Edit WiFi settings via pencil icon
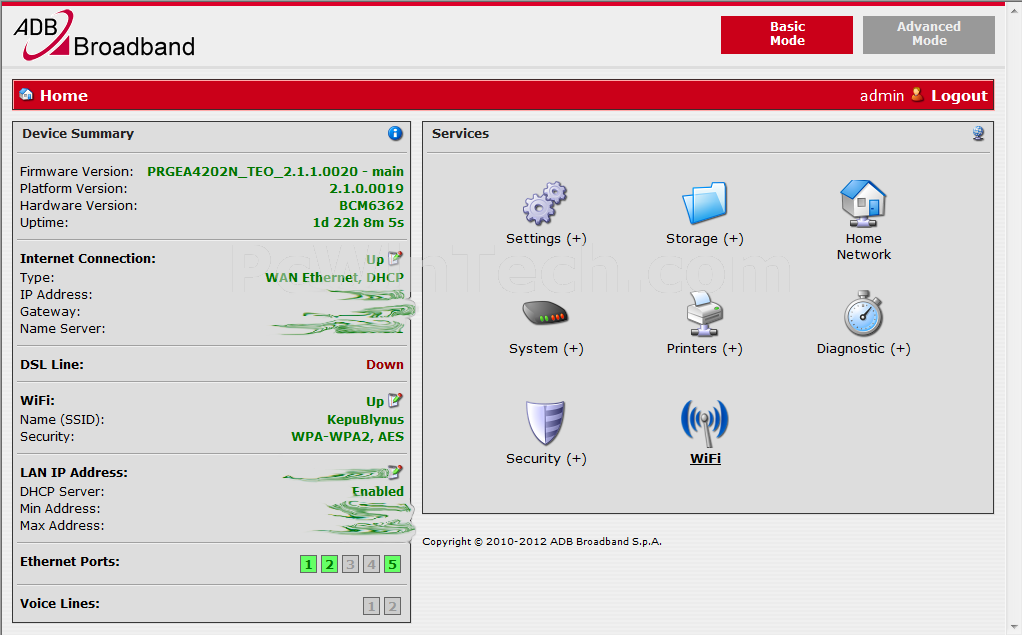The width and height of the screenshot is (1022, 635). tap(396, 400)
